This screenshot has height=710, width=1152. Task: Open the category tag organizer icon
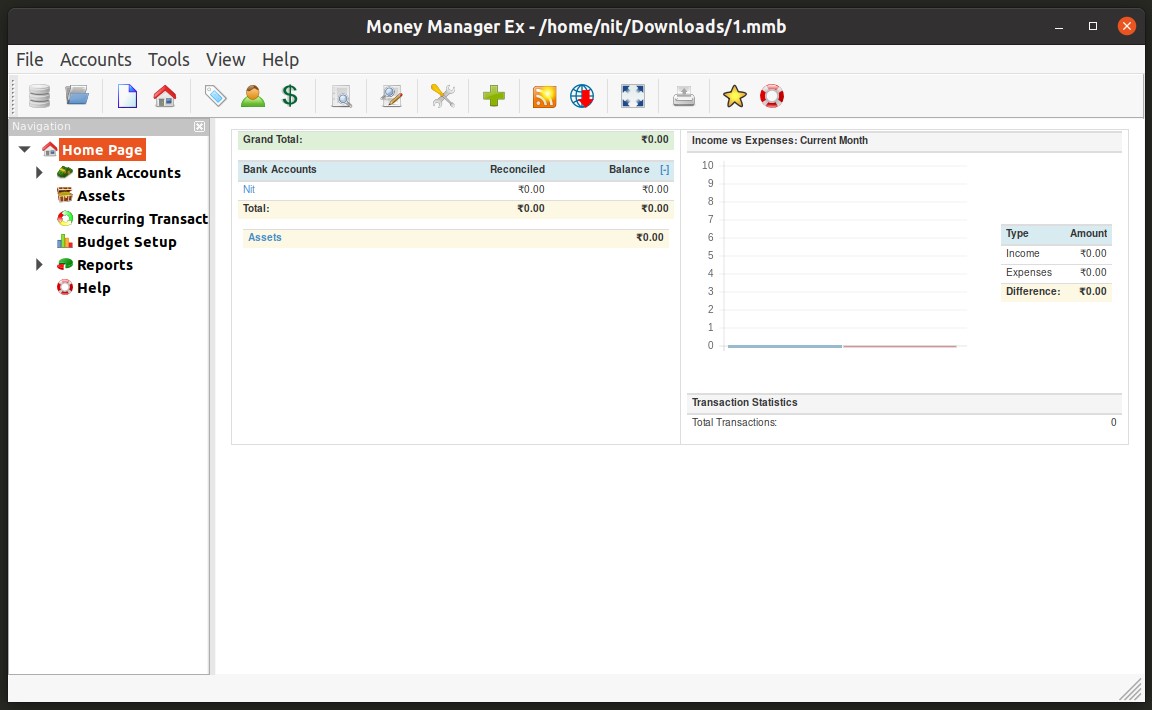215,96
